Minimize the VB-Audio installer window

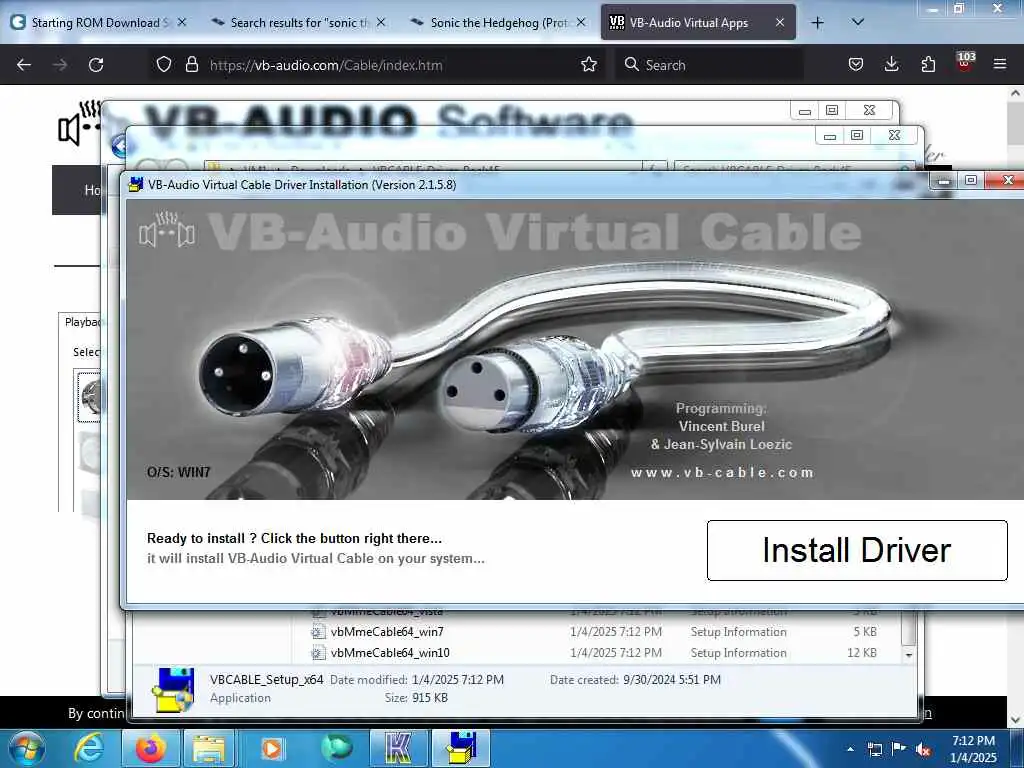tap(944, 180)
